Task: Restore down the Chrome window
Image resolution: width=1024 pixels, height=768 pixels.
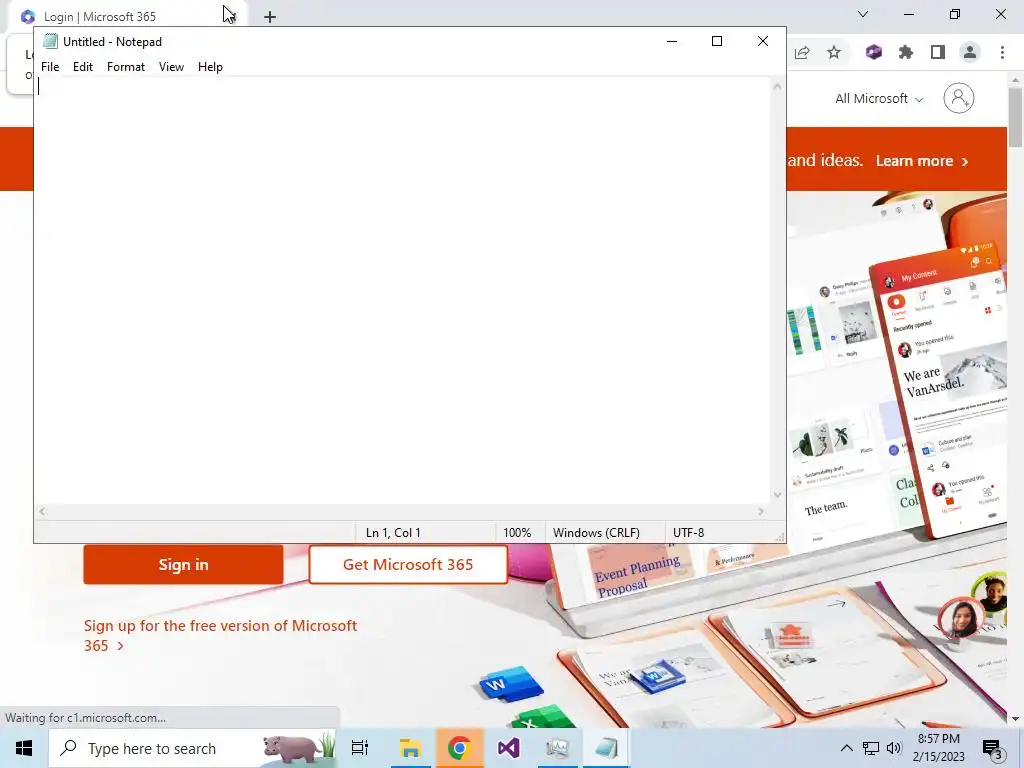Action: point(955,14)
